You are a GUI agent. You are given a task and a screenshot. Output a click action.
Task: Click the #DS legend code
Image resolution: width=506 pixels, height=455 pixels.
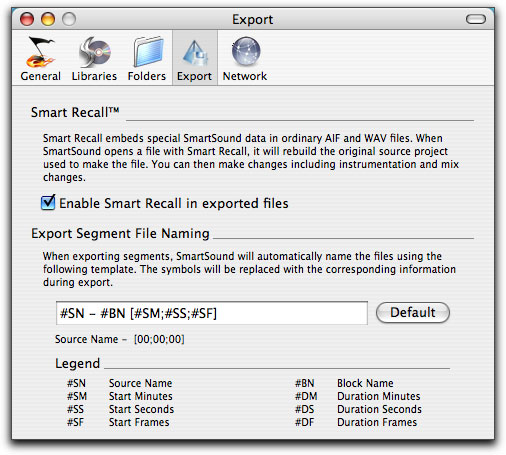point(304,409)
